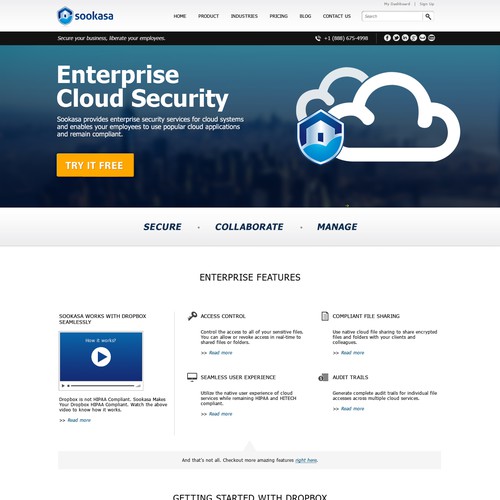The width and height of the screenshot is (500, 500).
Task: Click the last round icon in social bar
Action: click(431, 38)
